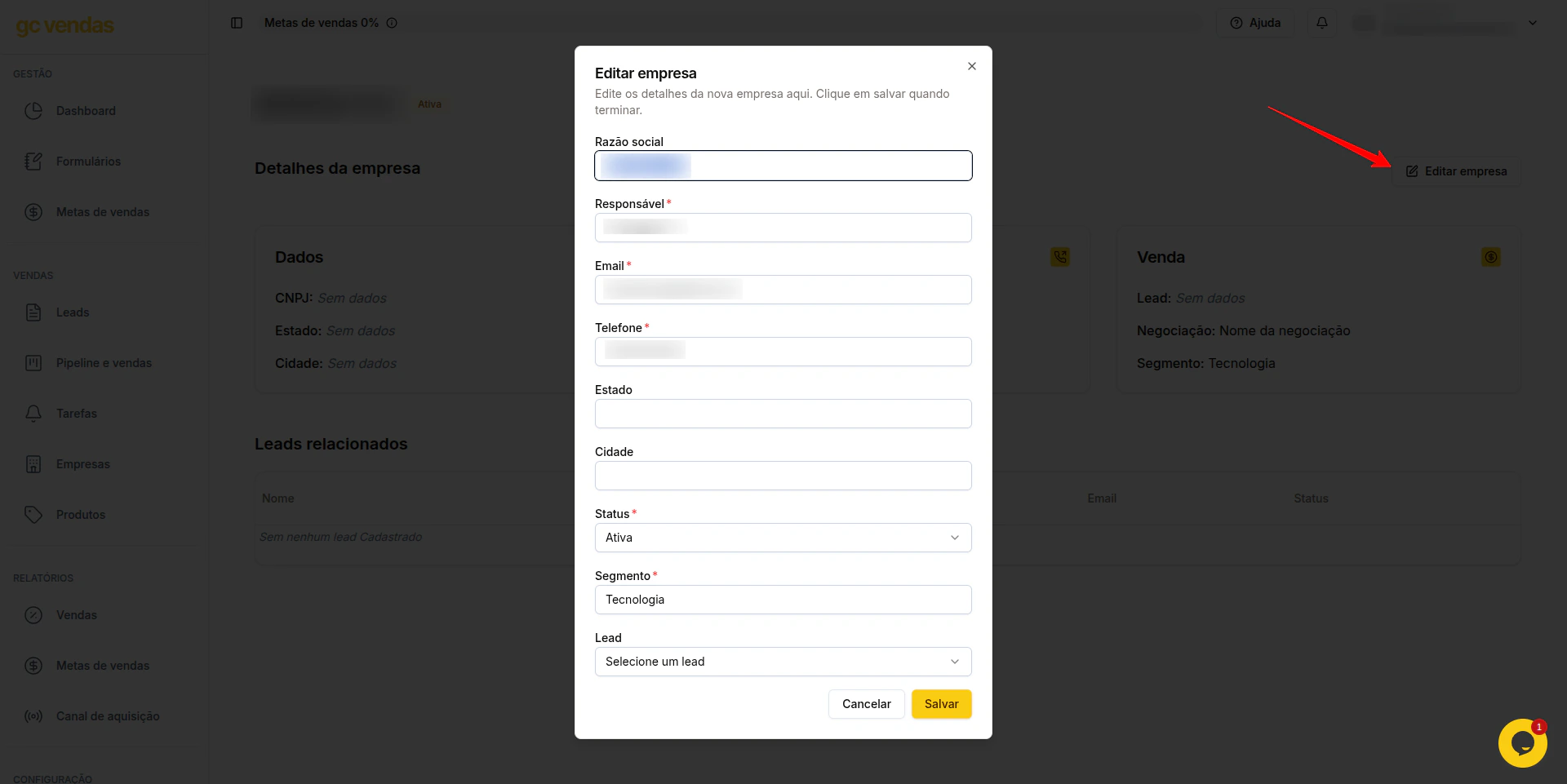Click into the Cidade text field
1567x784 pixels.
(x=783, y=476)
